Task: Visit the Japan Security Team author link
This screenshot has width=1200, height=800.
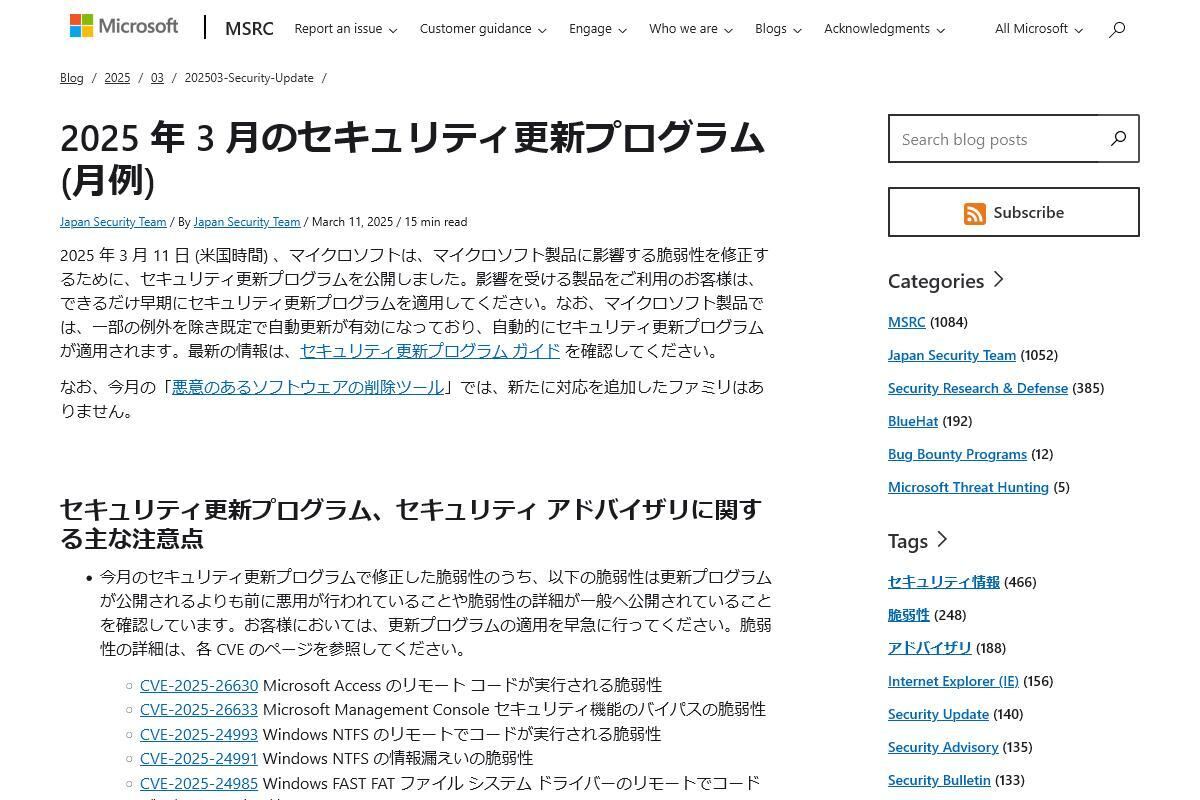Action: (246, 221)
